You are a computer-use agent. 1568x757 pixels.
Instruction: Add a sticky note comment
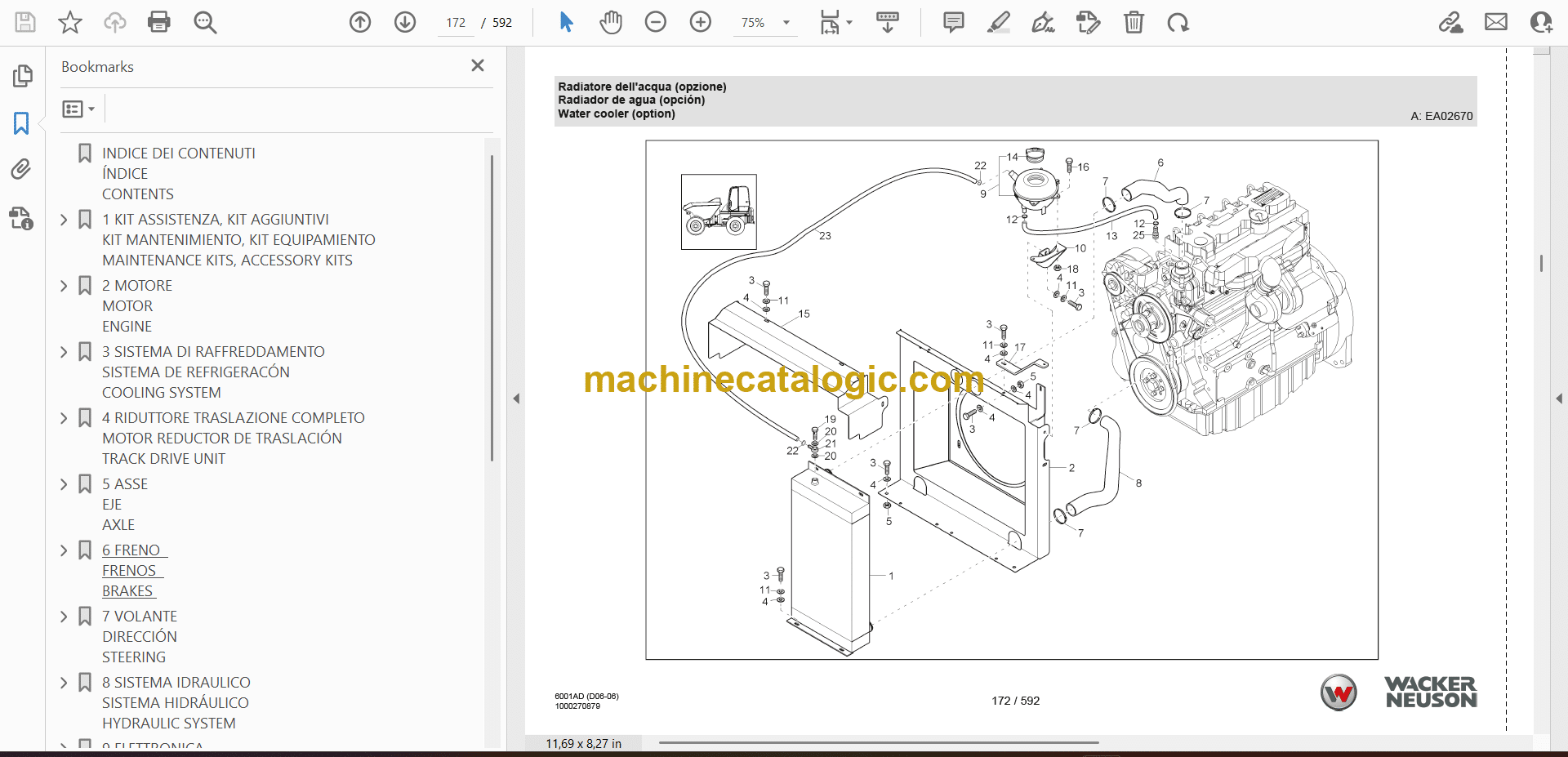tap(953, 22)
